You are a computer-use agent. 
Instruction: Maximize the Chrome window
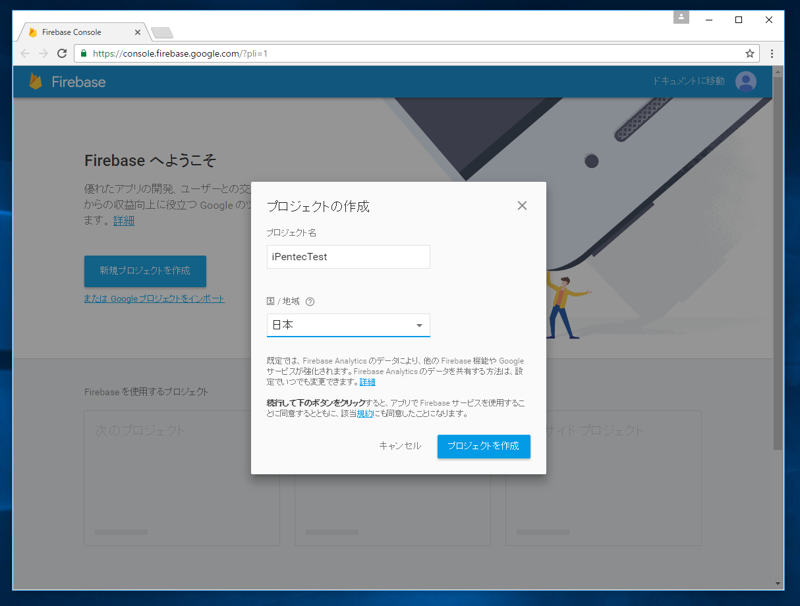738,20
